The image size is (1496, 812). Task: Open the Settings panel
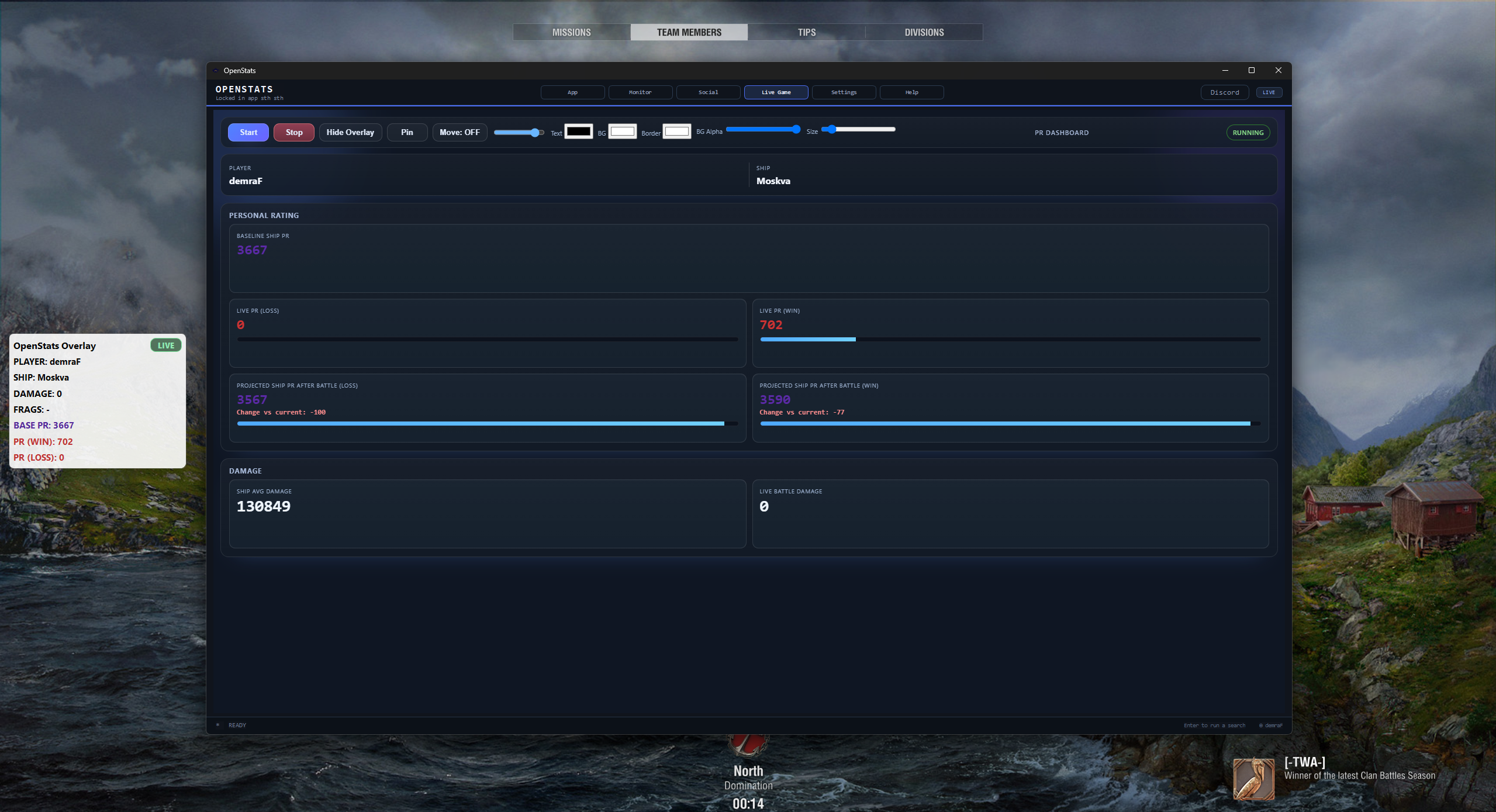coord(844,92)
